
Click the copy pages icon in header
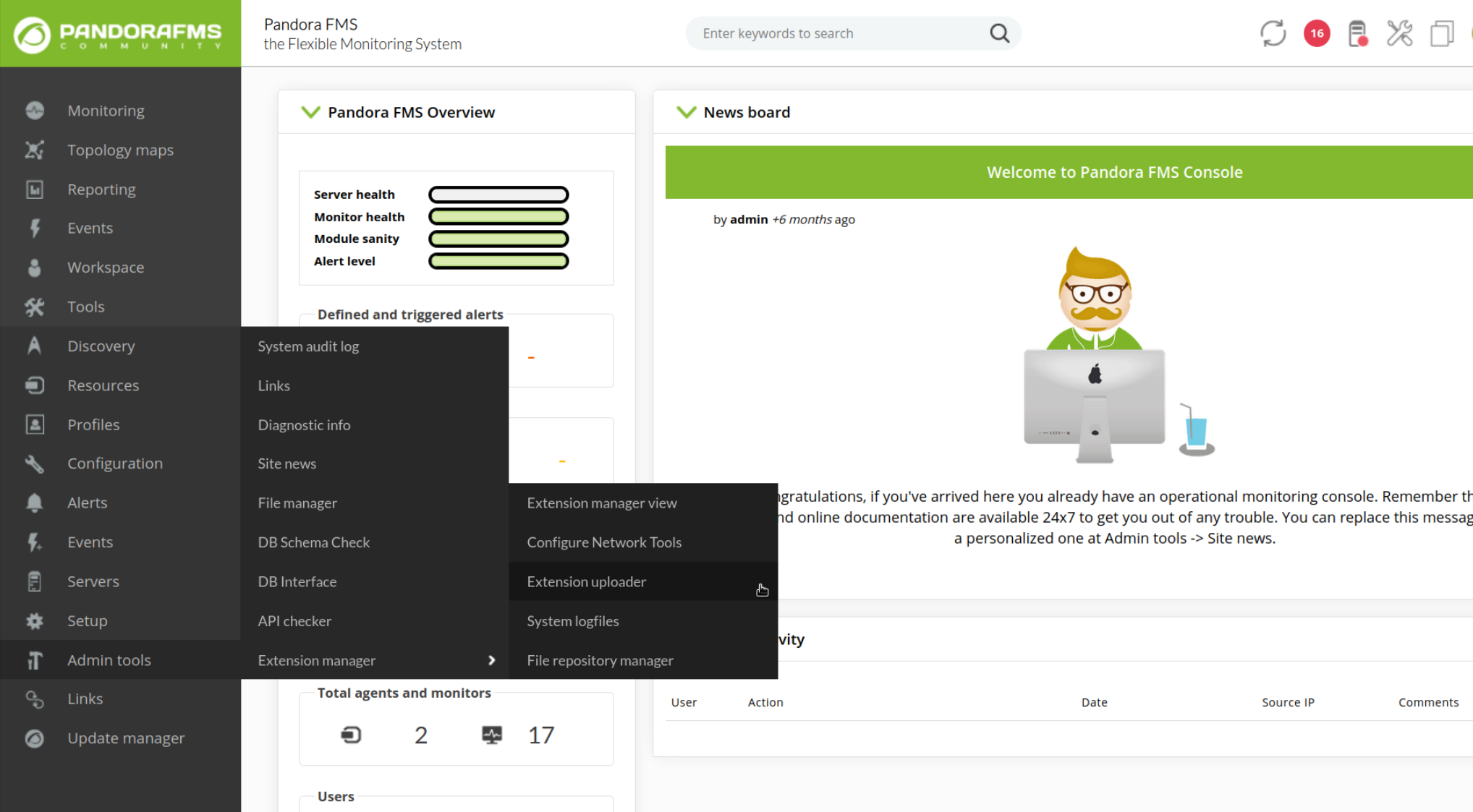pos(1441,33)
